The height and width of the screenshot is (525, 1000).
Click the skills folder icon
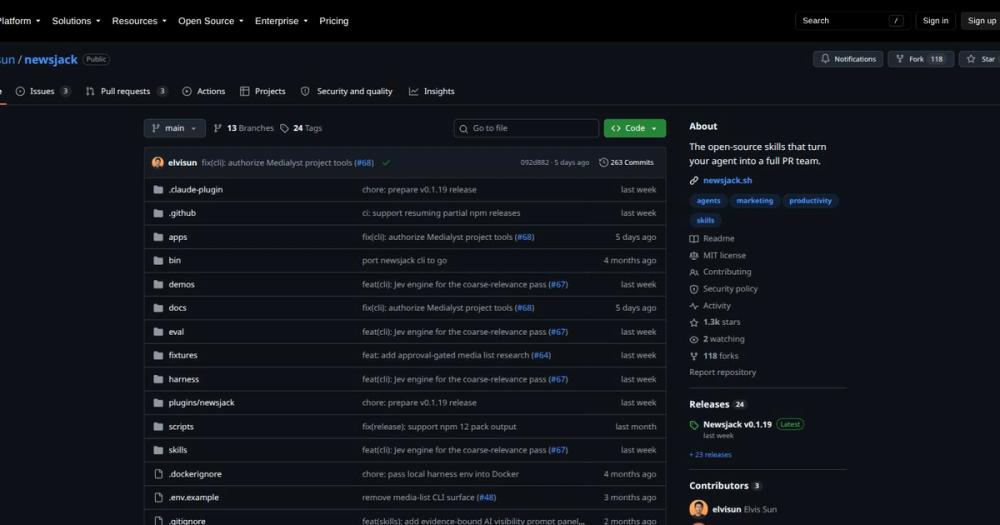point(158,450)
